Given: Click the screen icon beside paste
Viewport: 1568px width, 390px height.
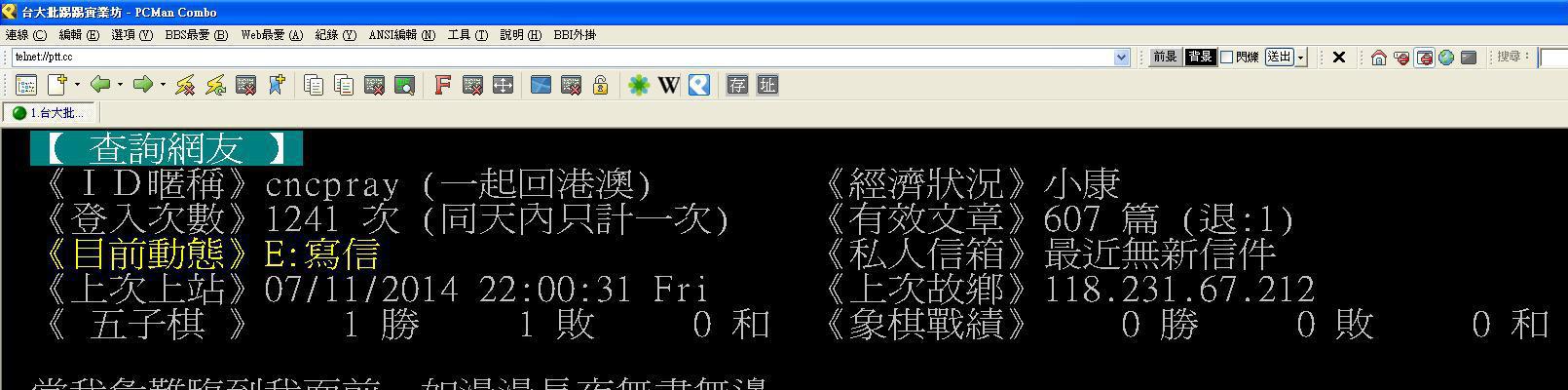Looking at the screenshot, I should (x=374, y=85).
